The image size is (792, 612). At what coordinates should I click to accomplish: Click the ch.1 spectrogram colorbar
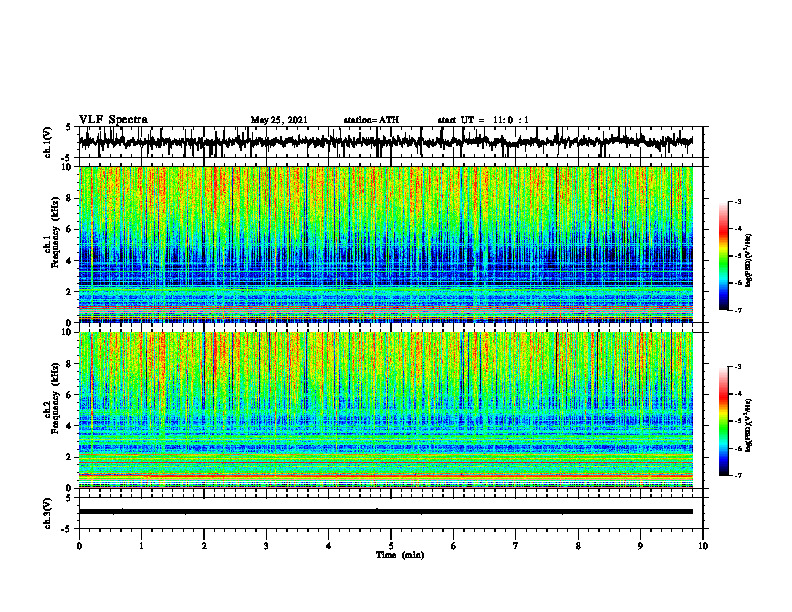724,256
